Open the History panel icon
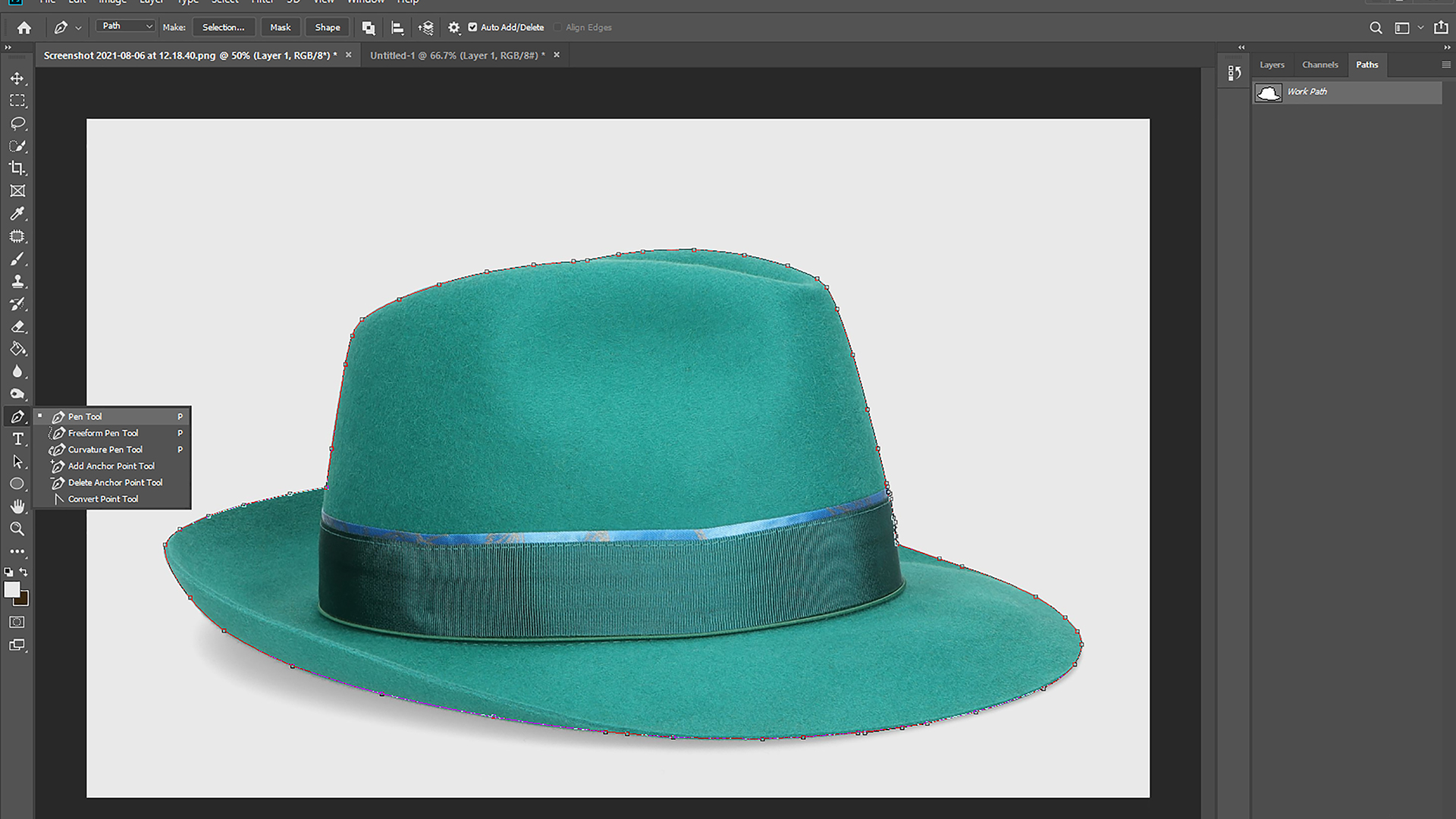Screen dimensions: 1456x819 pos(1235,73)
